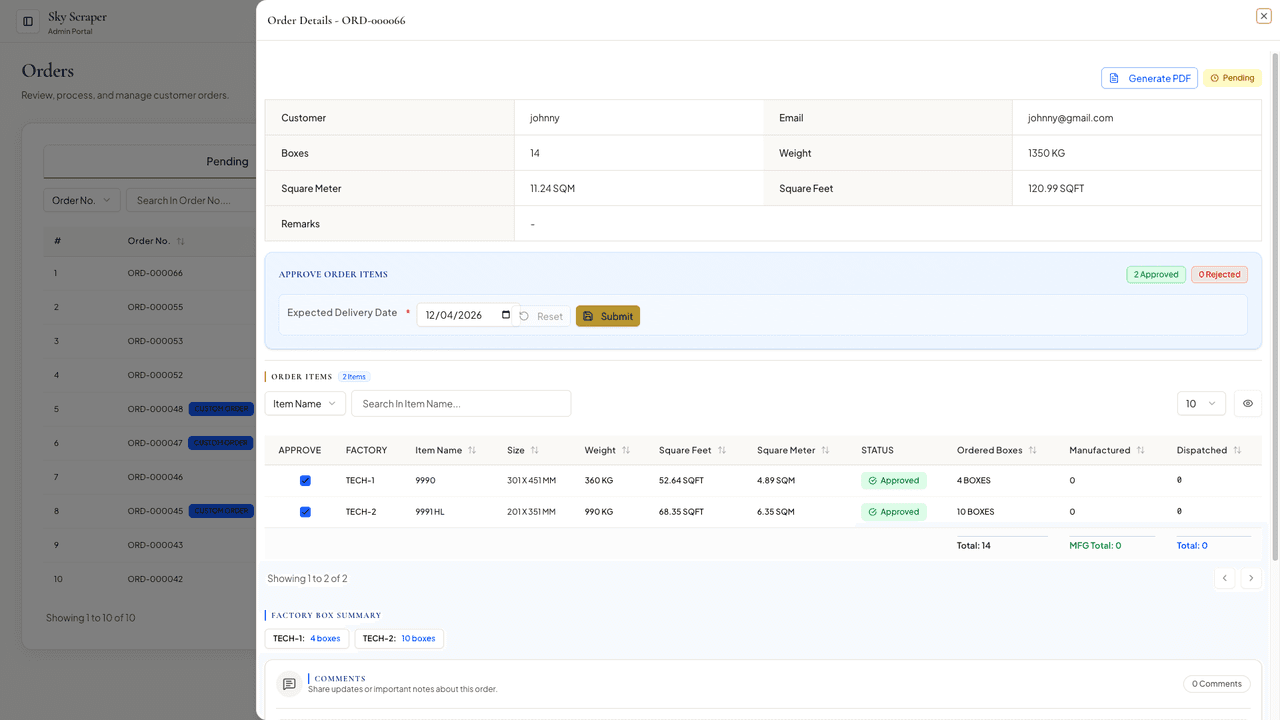
Task: Click the Generate PDF button
Action: pyautogui.click(x=1149, y=78)
